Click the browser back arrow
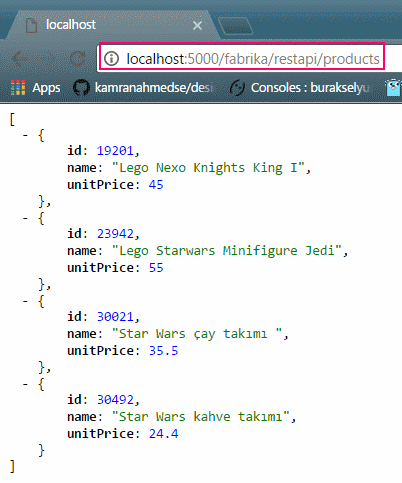This screenshot has width=402, height=483. (19, 59)
